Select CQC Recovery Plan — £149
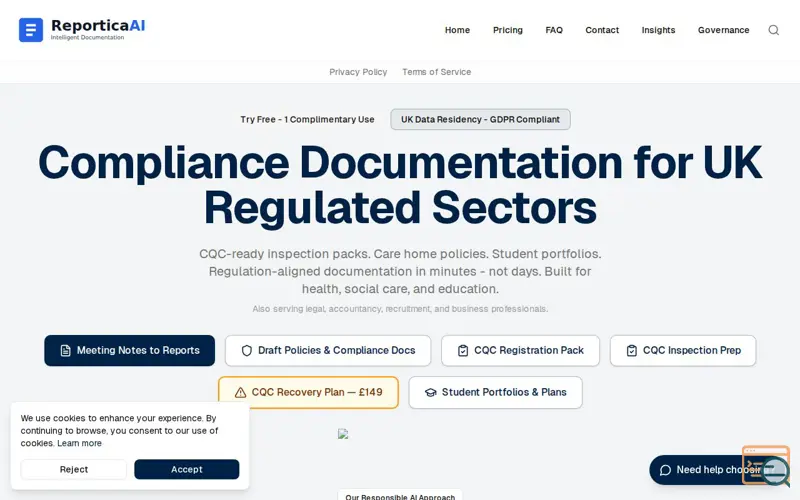800x500 pixels. [x=308, y=392]
